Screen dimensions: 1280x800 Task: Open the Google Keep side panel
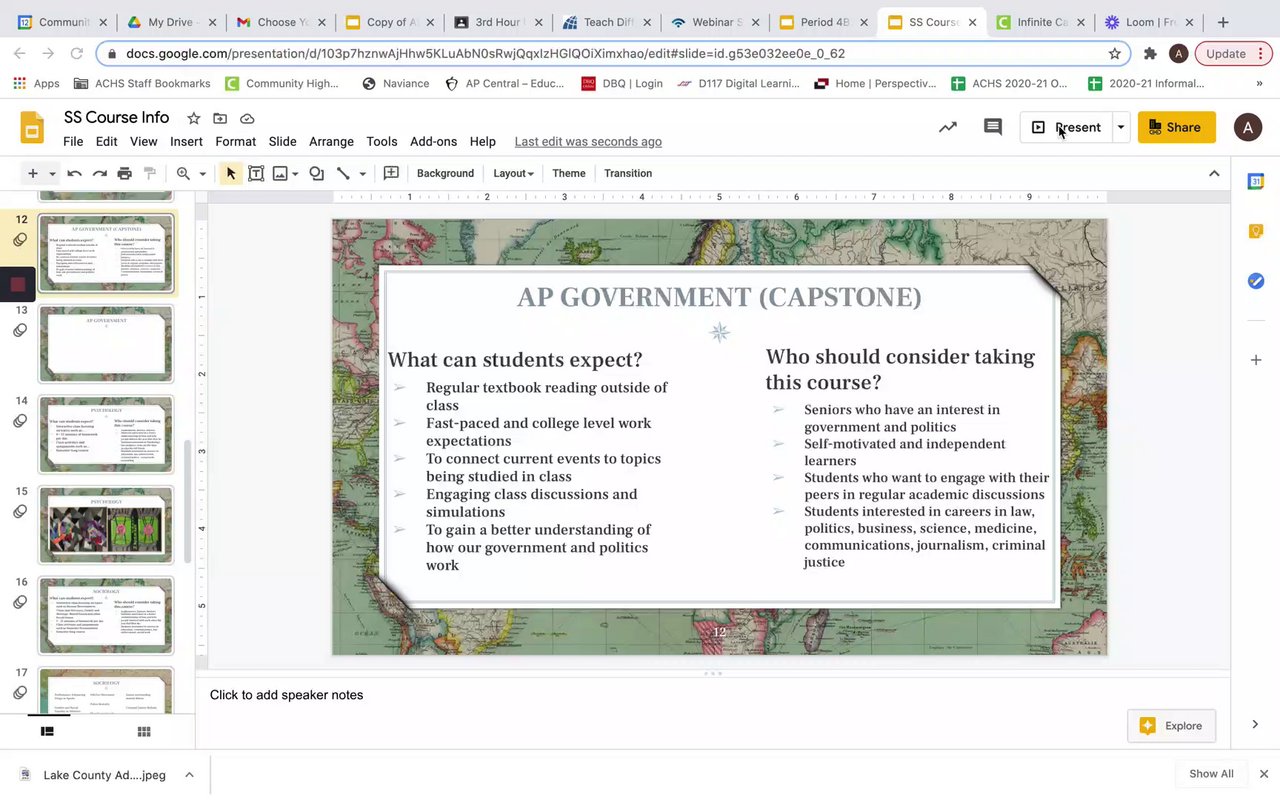point(1256,231)
